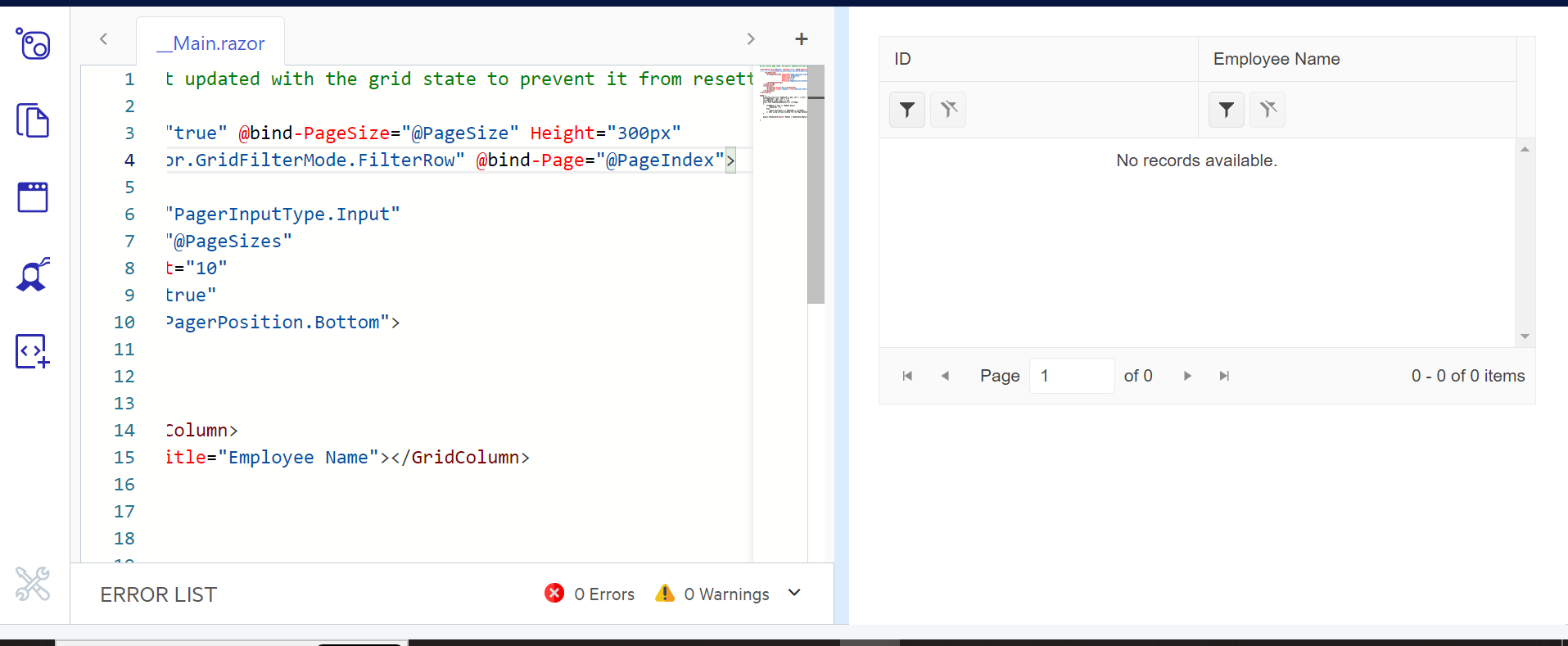Open filter menu for Employee Name column

pyautogui.click(x=1226, y=110)
